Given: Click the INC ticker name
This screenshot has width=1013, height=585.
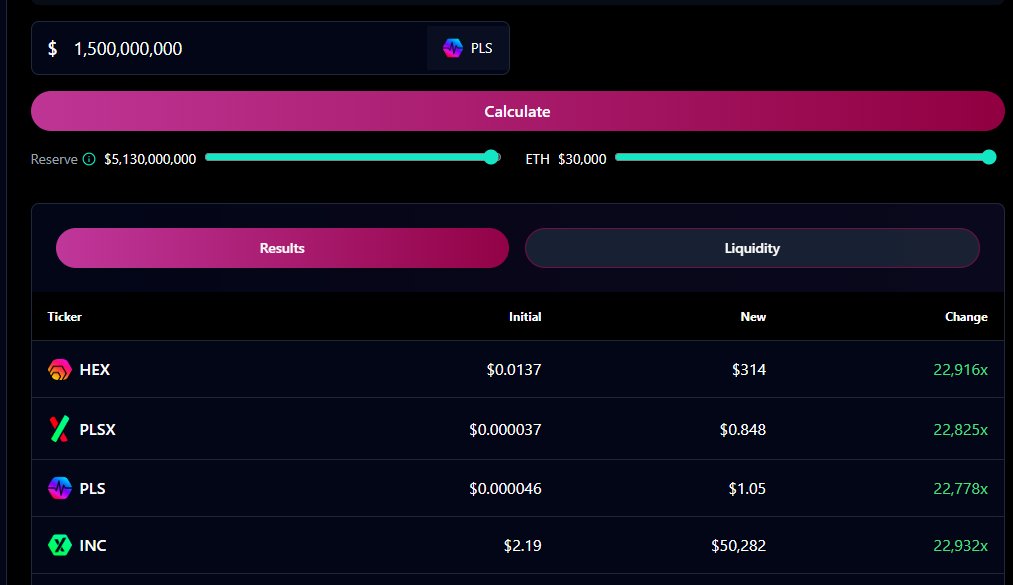Looking at the screenshot, I should (x=92, y=545).
